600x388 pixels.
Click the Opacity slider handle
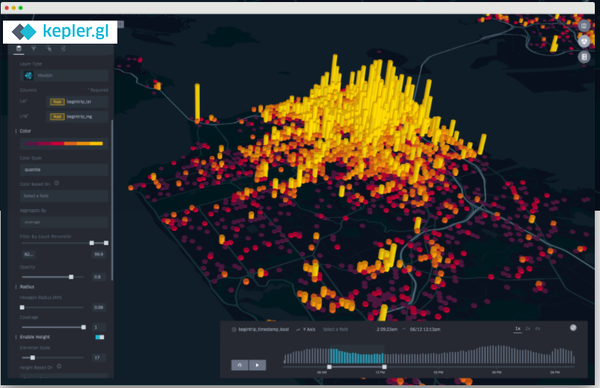click(71, 277)
